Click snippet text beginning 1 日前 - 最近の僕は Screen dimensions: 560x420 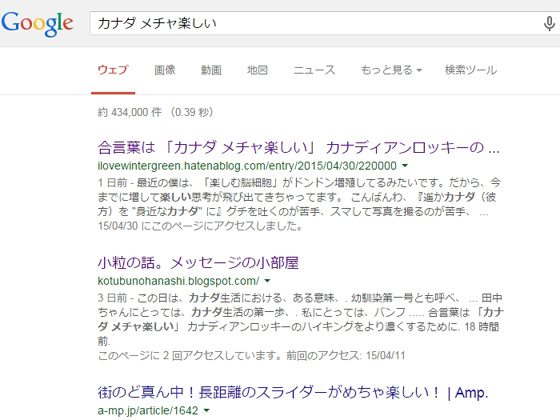point(299,197)
